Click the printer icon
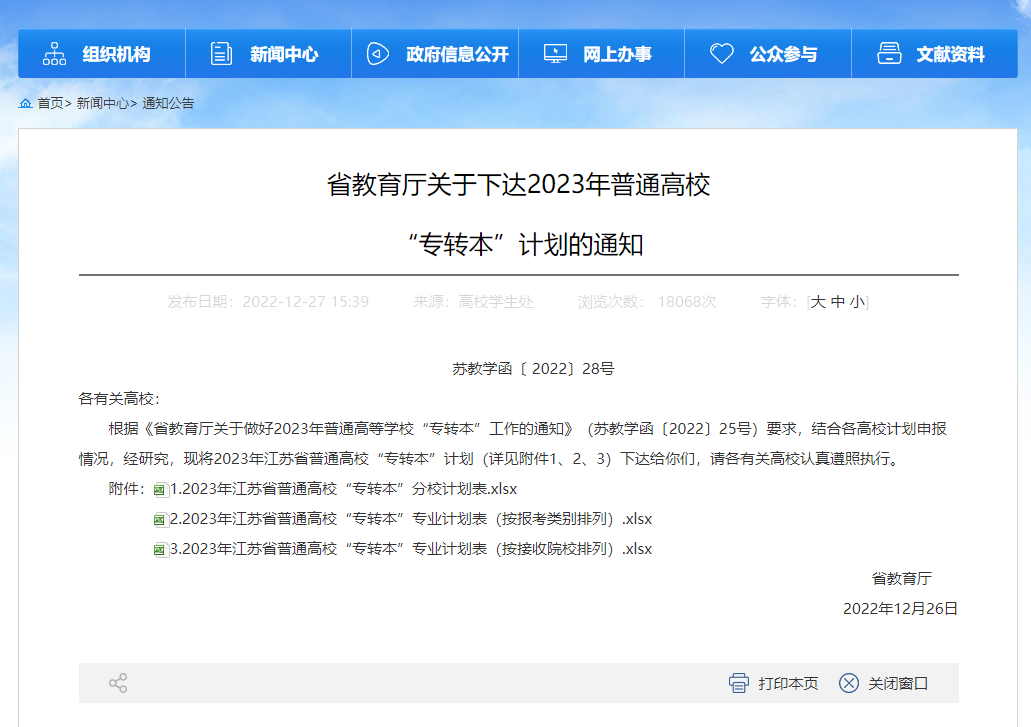The height and width of the screenshot is (727, 1031). tap(739, 683)
